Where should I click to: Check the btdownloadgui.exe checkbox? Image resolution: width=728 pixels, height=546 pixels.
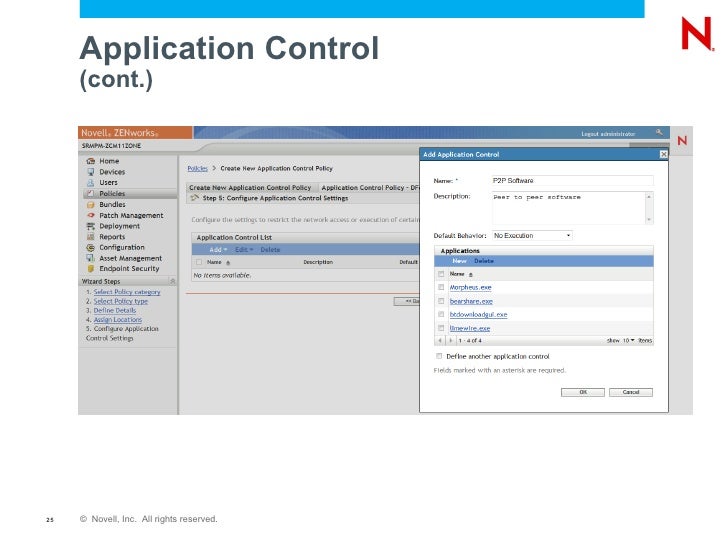click(x=441, y=314)
